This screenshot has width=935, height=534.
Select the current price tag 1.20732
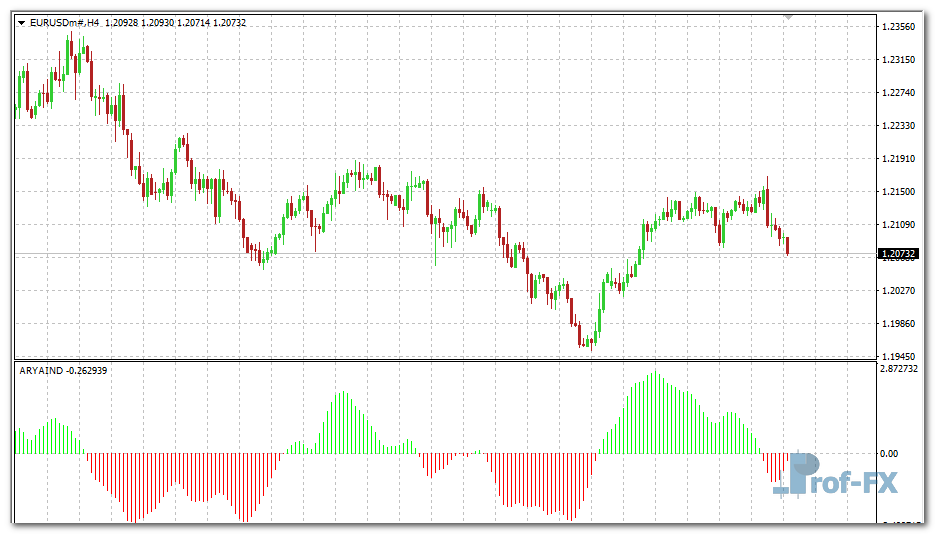click(x=898, y=254)
